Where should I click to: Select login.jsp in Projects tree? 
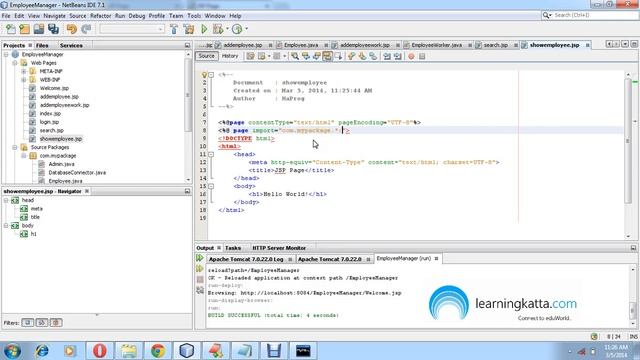[x=49, y=122]
